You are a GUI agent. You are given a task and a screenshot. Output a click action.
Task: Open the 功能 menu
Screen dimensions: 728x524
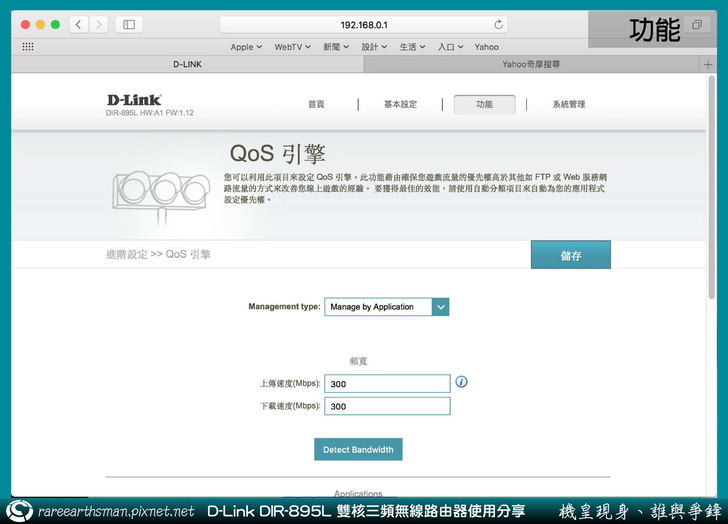(x=484, y=104)
